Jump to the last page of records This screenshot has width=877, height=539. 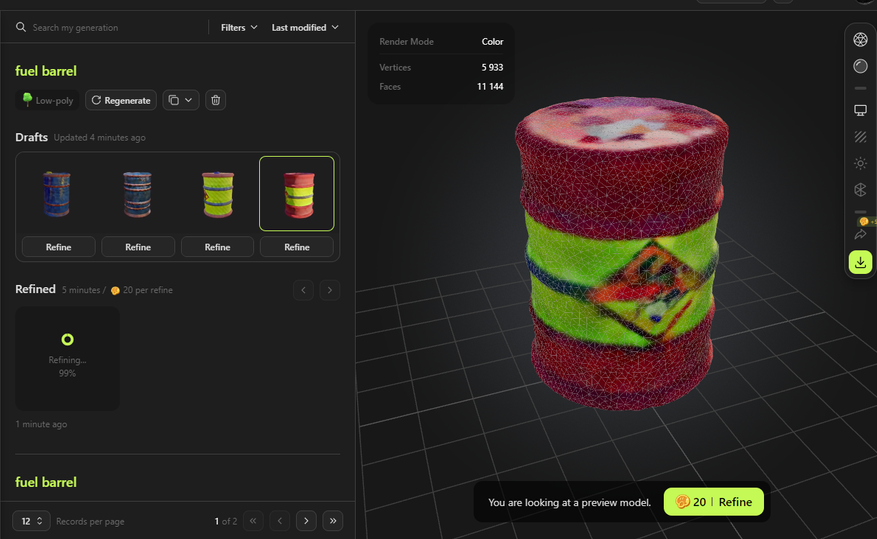pyautogui.click(x=334, y=521)
